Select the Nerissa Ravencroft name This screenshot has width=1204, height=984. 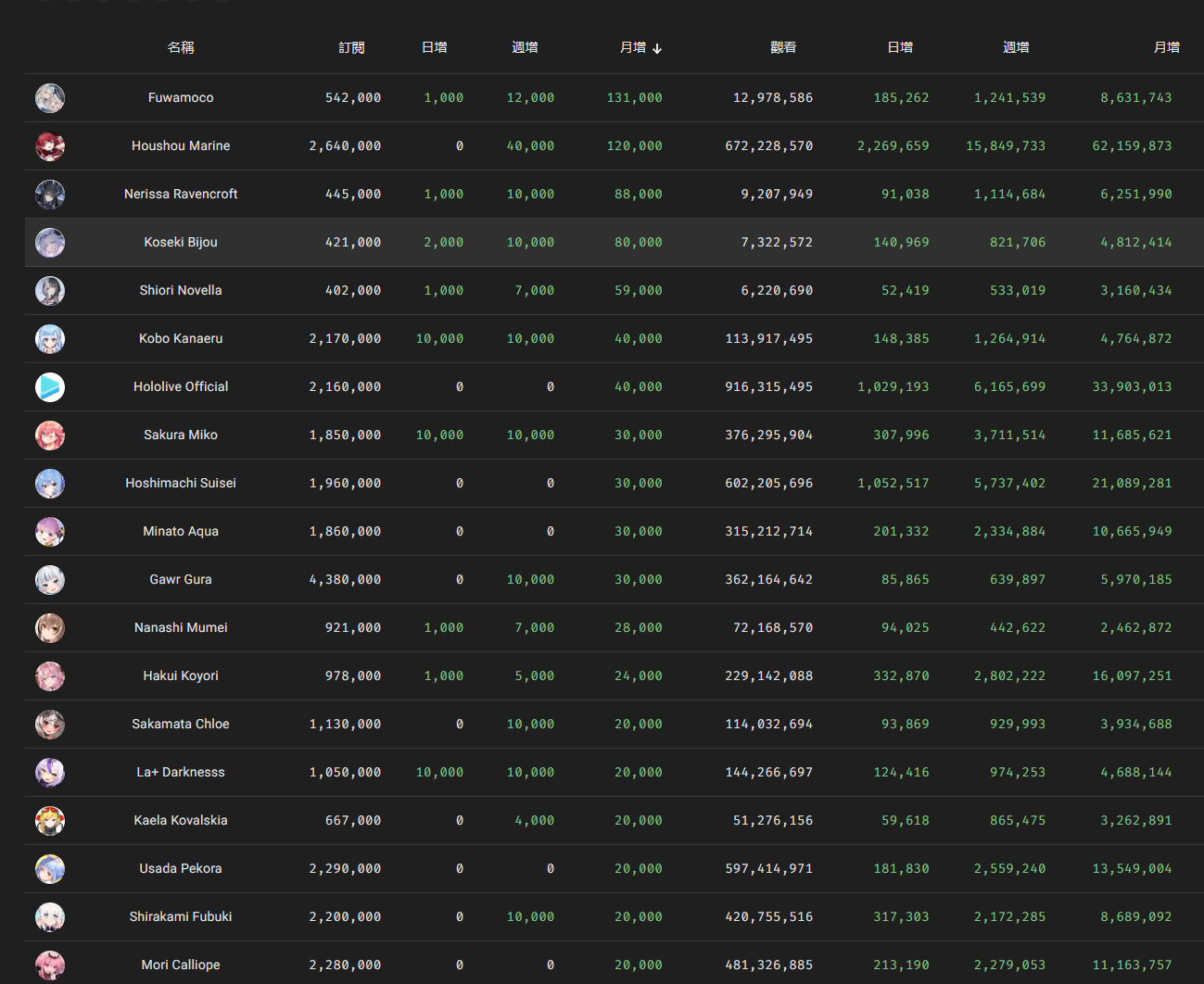pos(181,194)
